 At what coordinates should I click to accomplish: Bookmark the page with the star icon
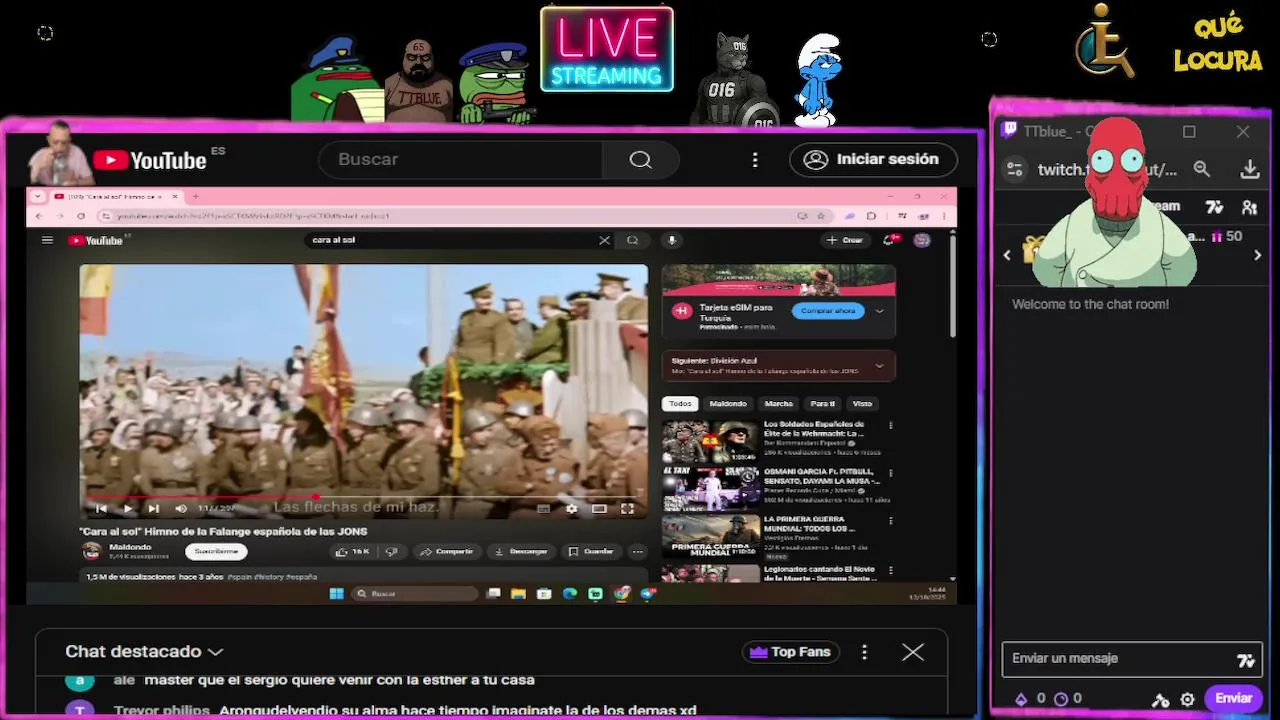tap(821, 216)
